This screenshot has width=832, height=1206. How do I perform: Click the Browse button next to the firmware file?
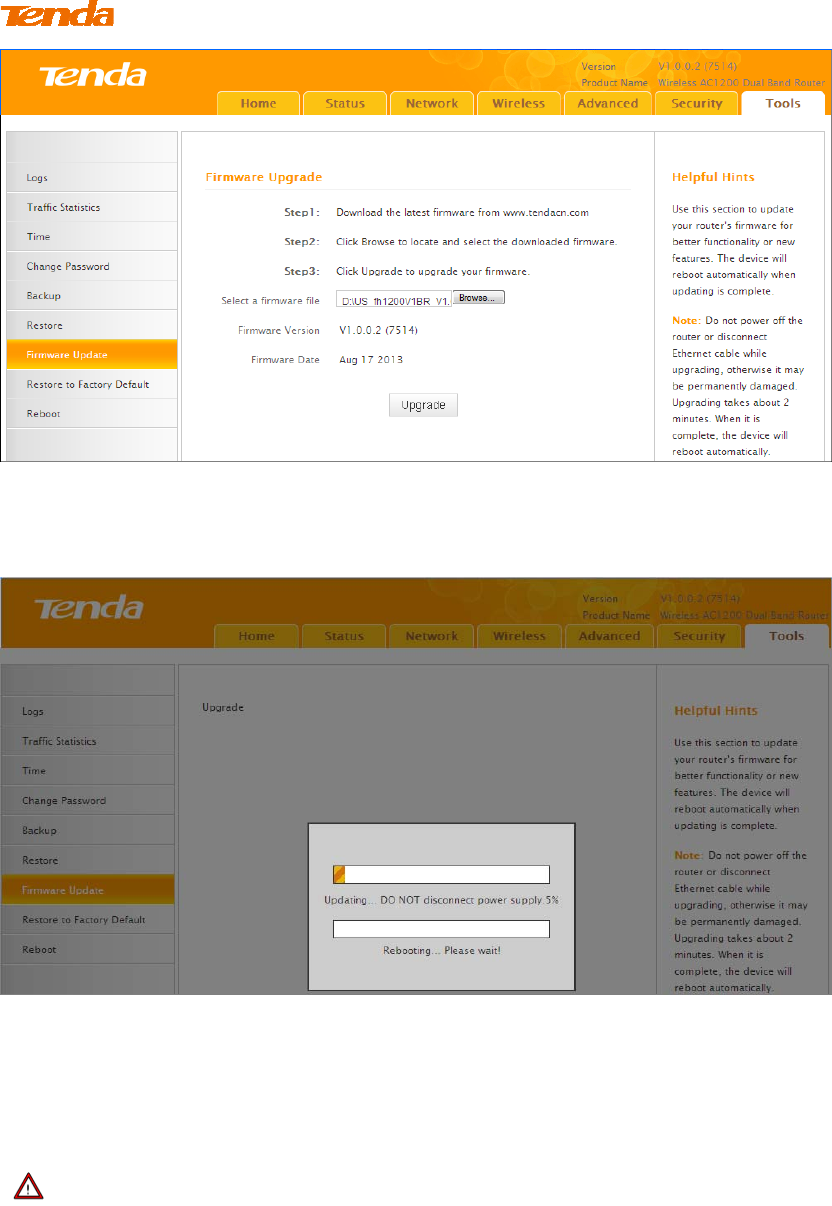pyautogui.click(x=479, y=298)
